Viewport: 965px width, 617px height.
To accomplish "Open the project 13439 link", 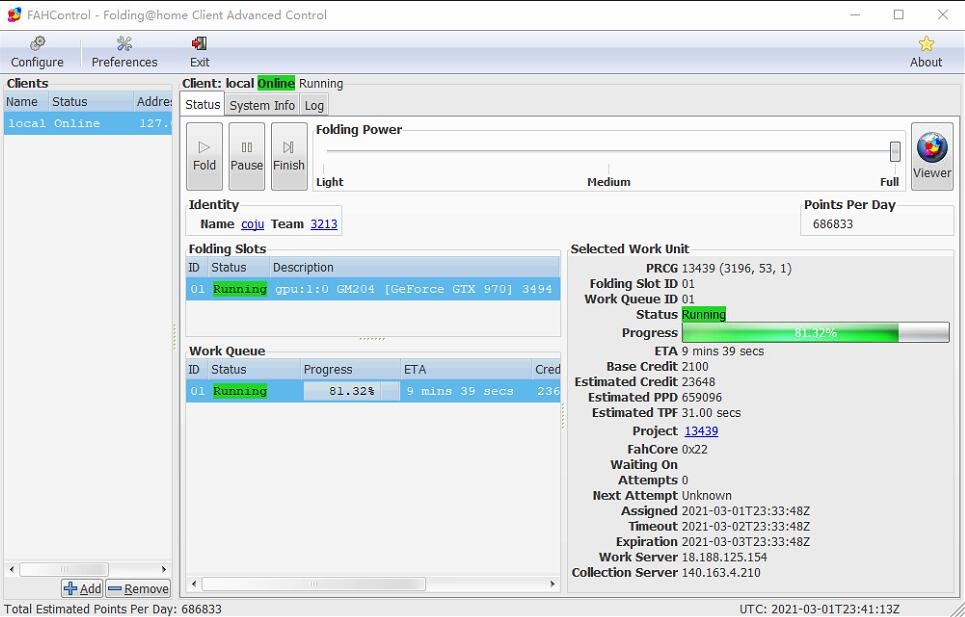I will [x=701, y=431].
